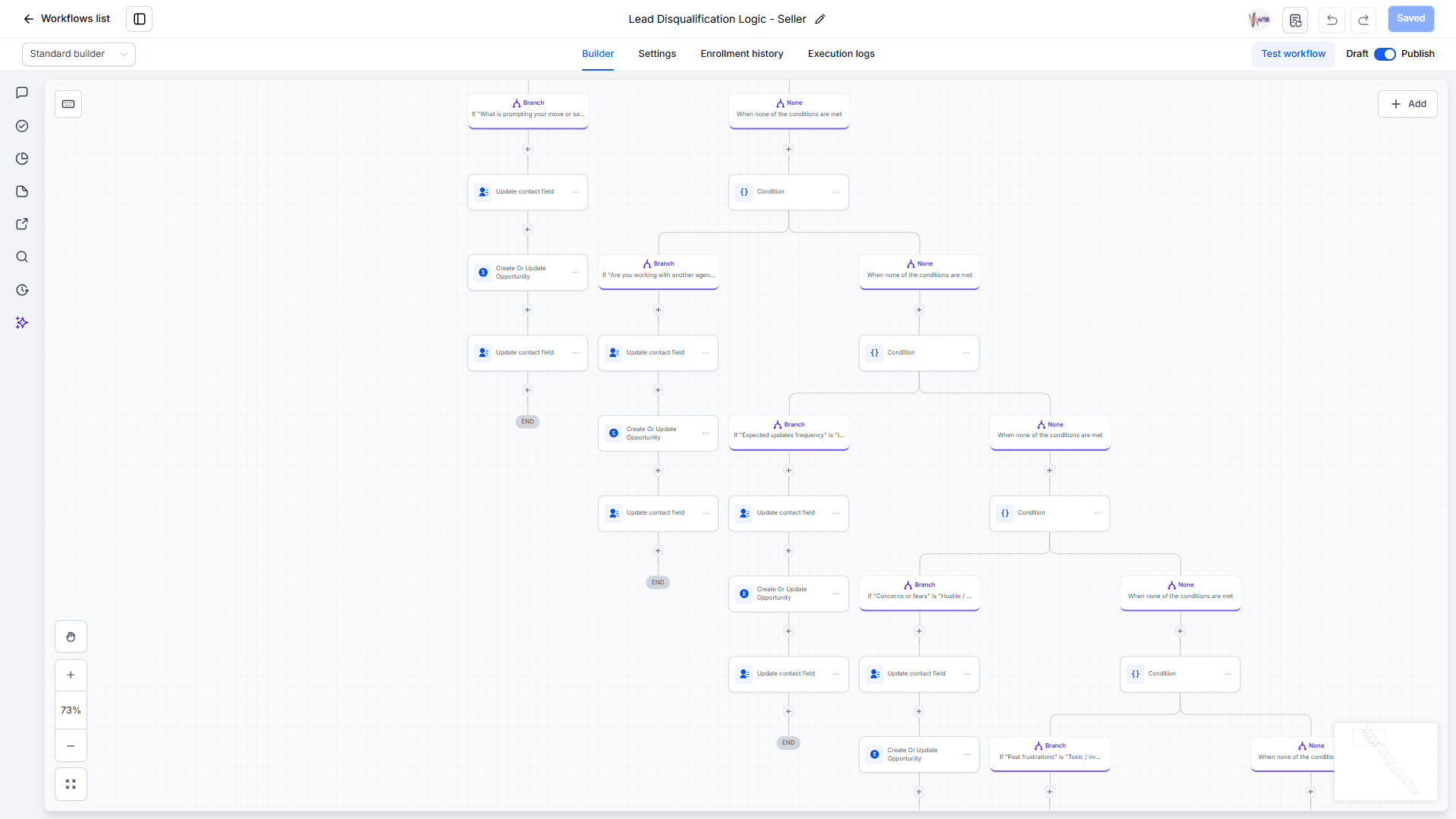Click the redo arrow
Viewport: 1456px width, 819px height.
point(1363,20)
